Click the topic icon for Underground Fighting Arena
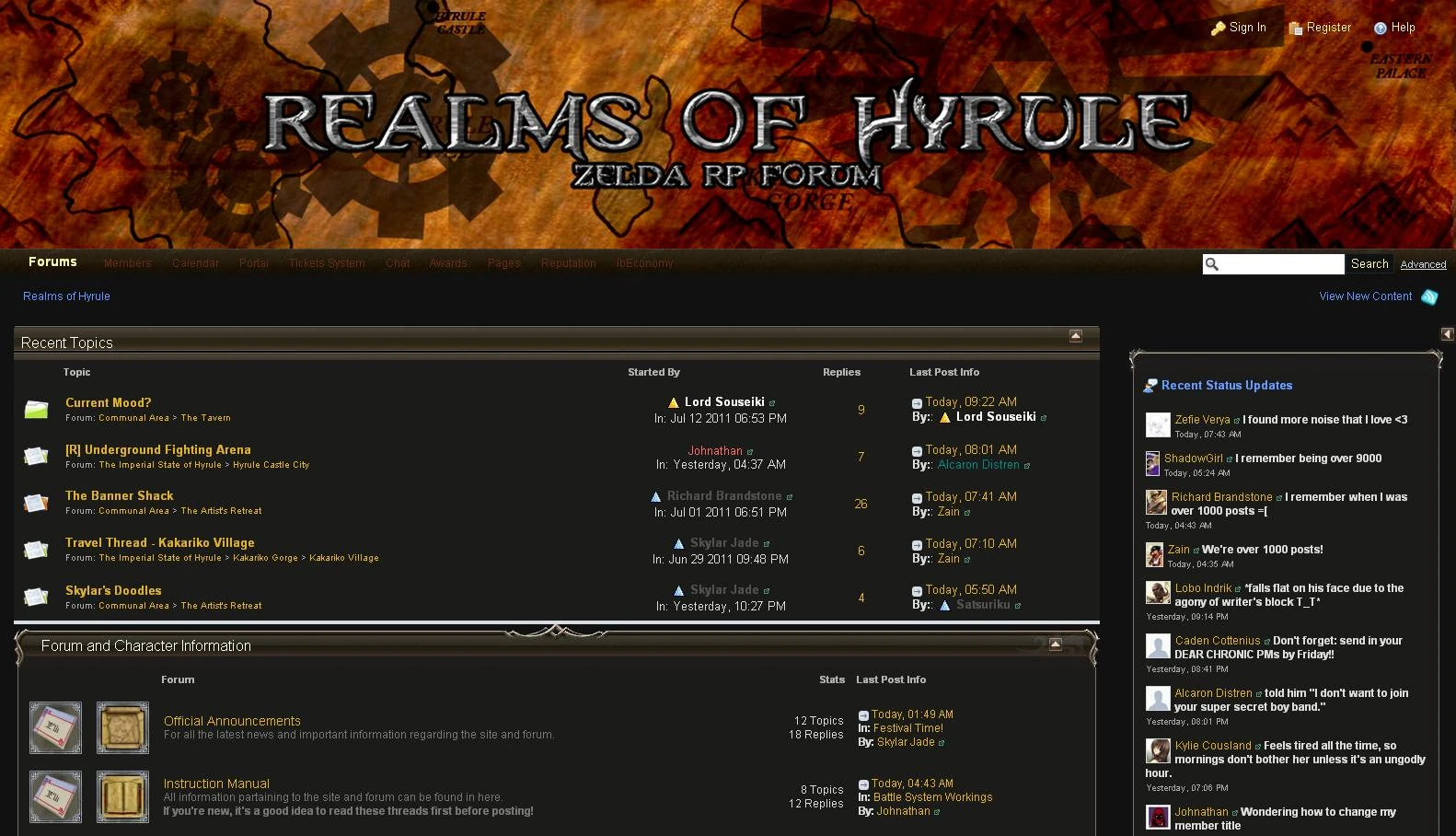Viewport: 1456px width, 836px height. coord(36,456)
